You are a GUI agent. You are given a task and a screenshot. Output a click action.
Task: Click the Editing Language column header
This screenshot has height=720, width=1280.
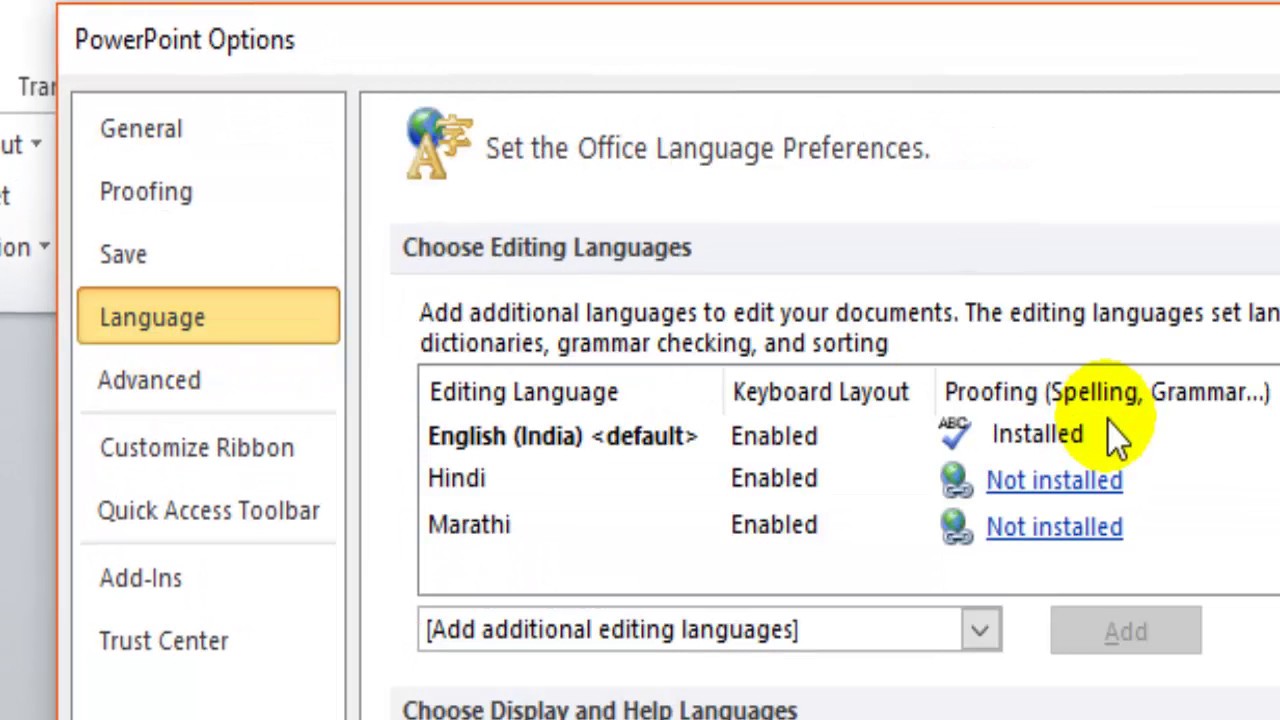coord(524,392)
